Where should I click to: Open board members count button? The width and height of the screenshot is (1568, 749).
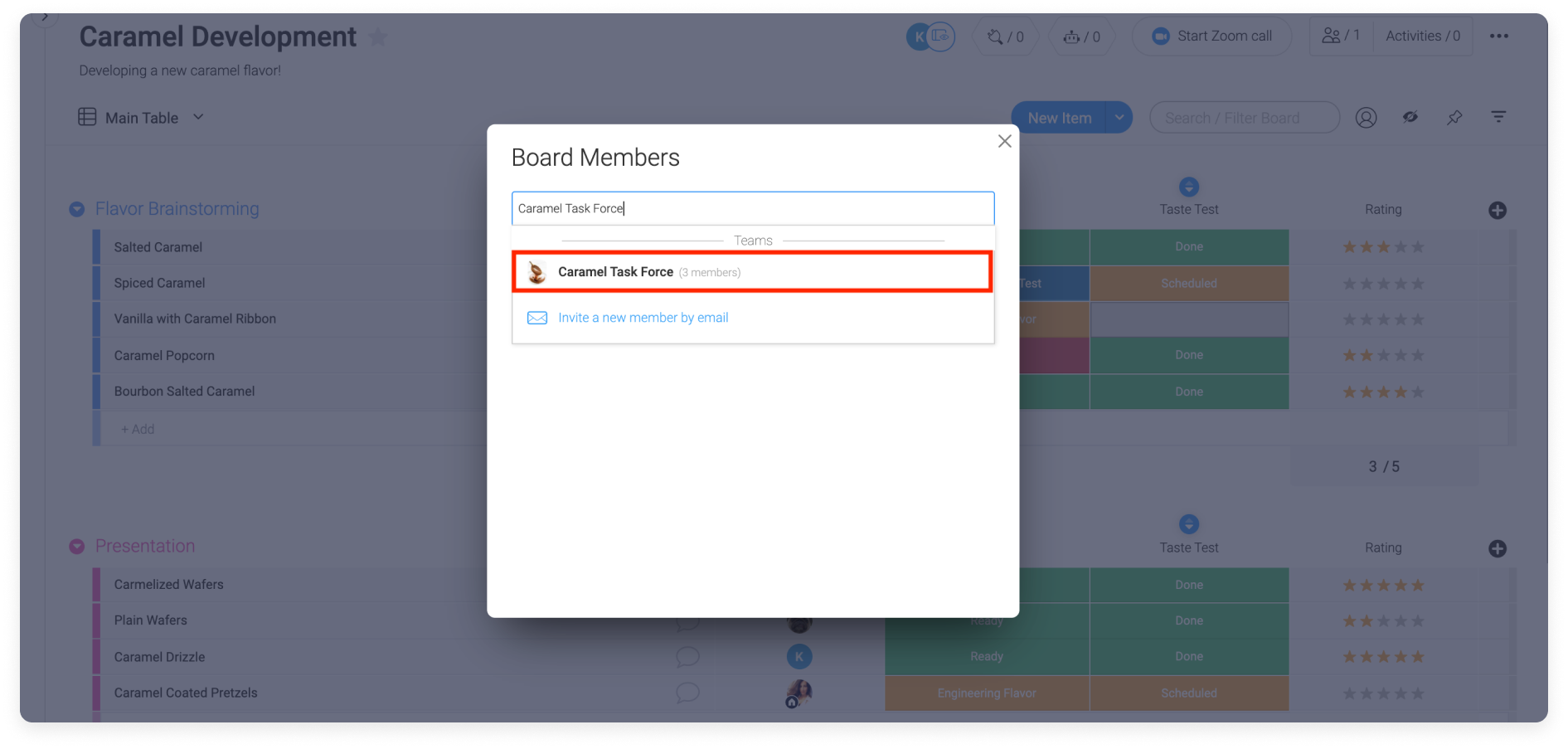coord(1341,36)
